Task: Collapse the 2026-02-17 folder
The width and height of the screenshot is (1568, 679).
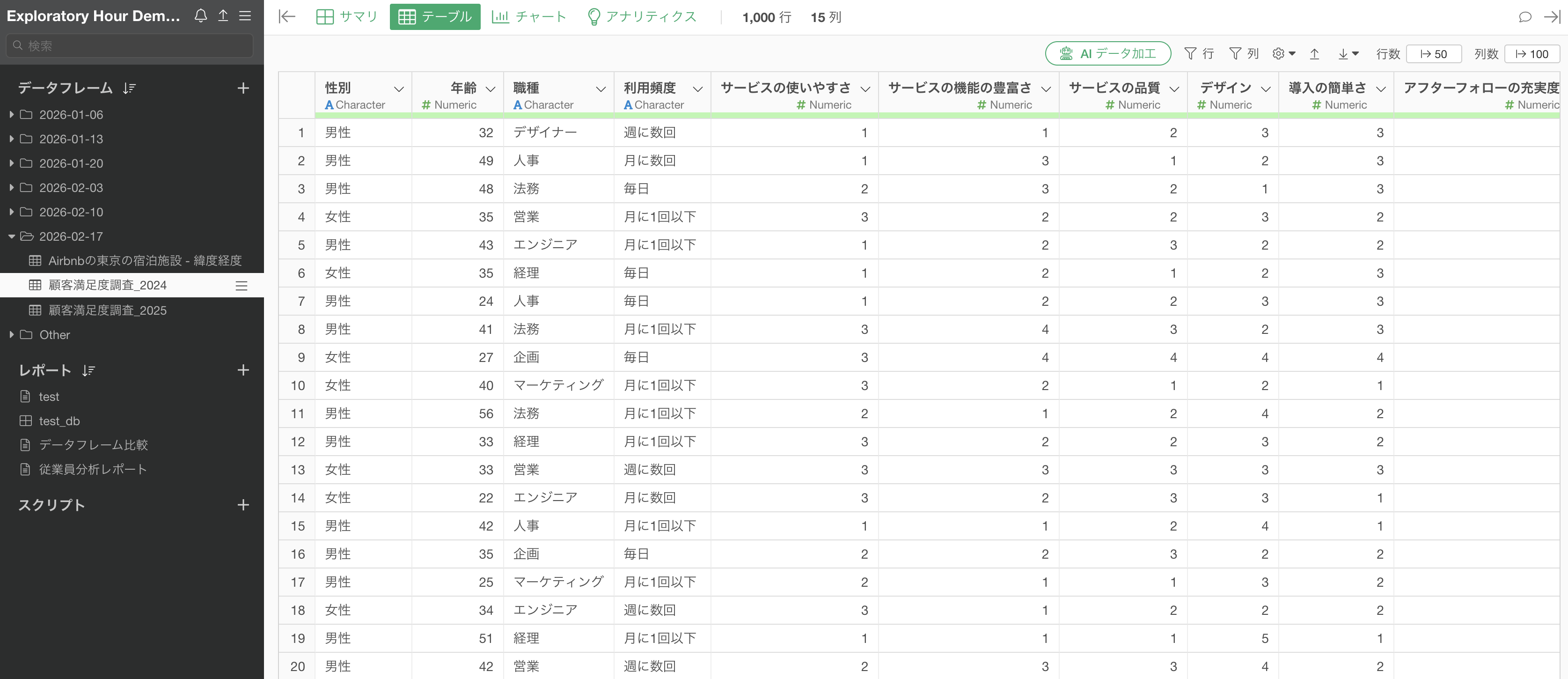Action: [x=12, y=236]
